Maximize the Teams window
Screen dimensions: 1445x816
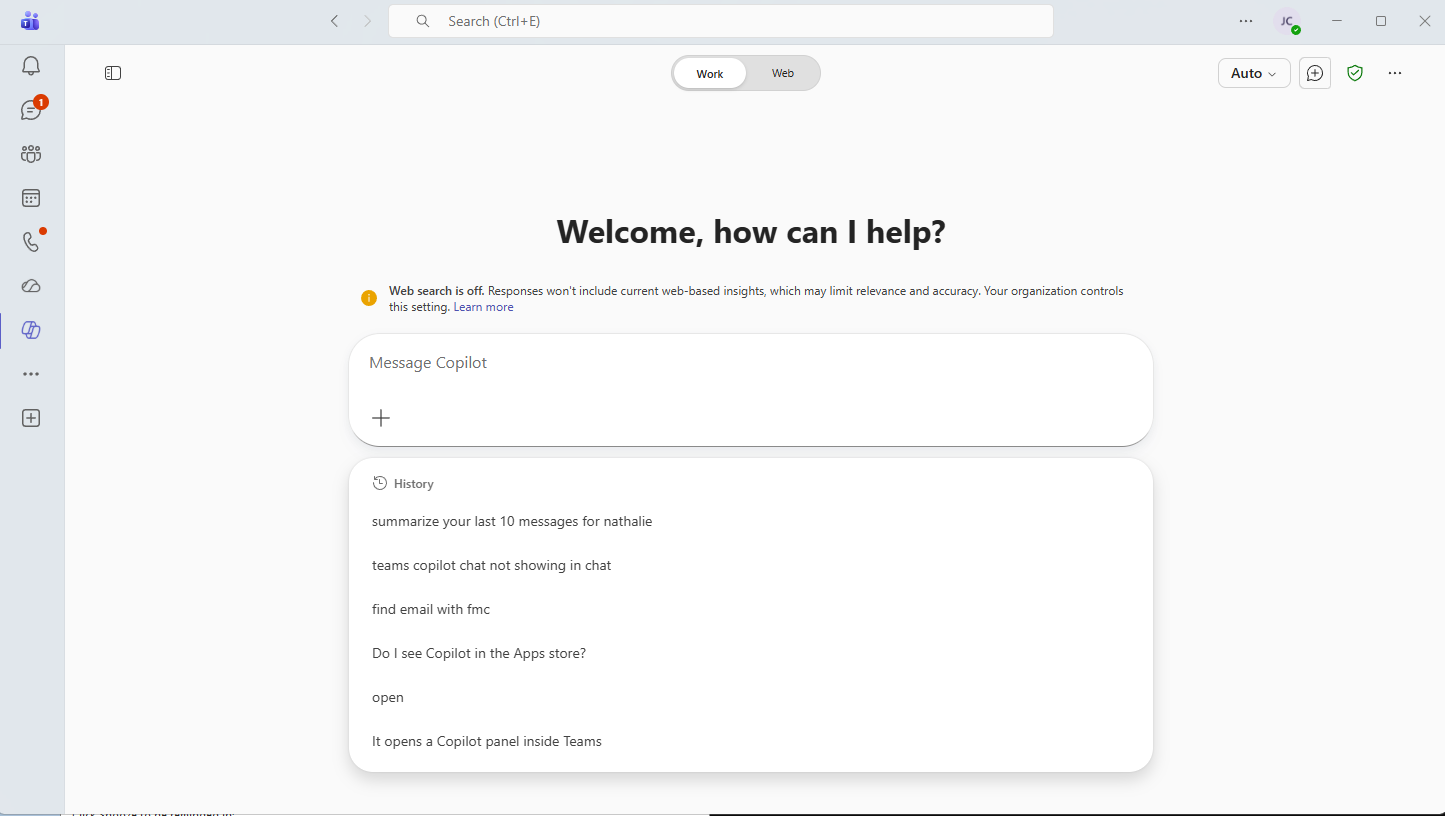coord(1381,21)
